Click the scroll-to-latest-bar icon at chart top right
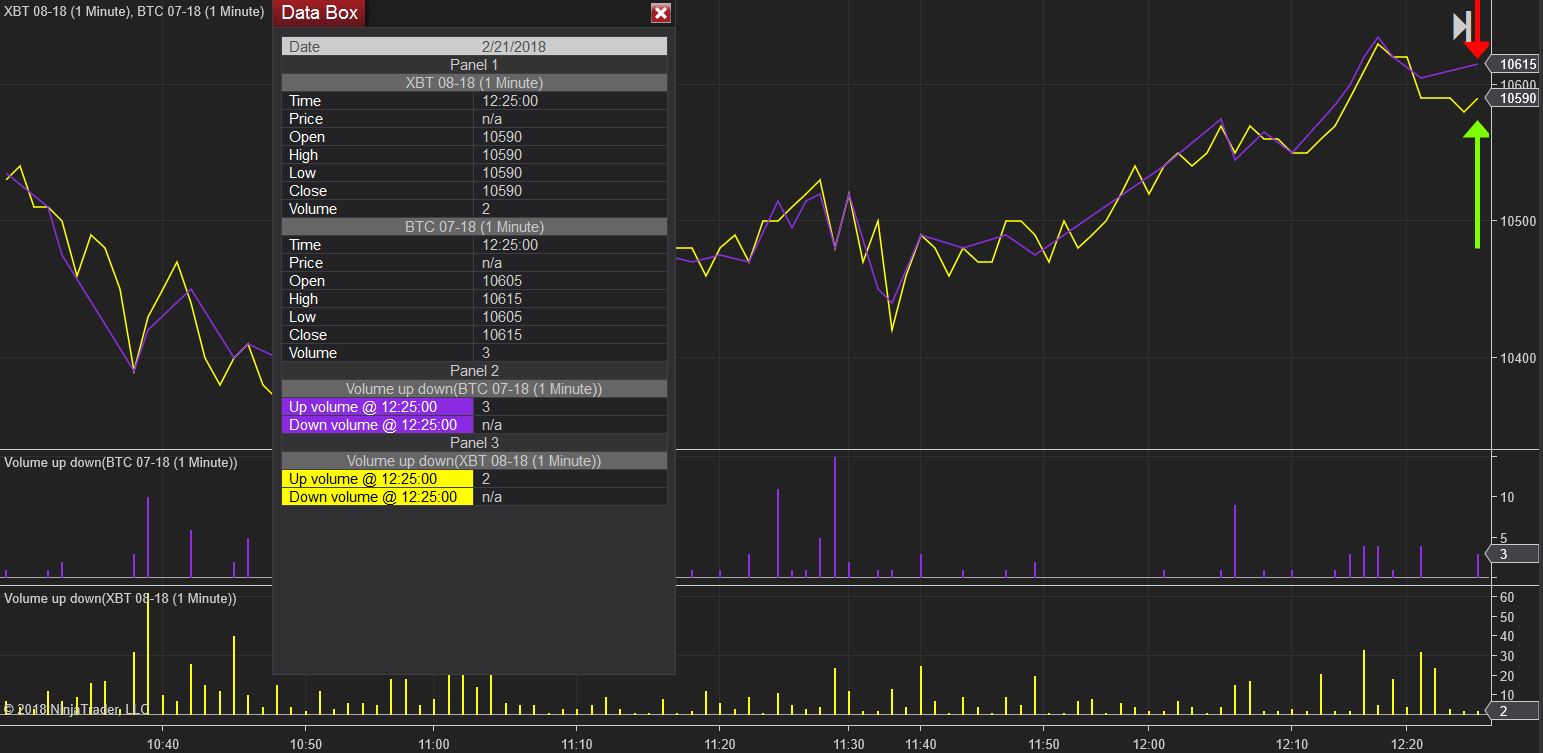The image size is (1543, 753). [1461, 26]
